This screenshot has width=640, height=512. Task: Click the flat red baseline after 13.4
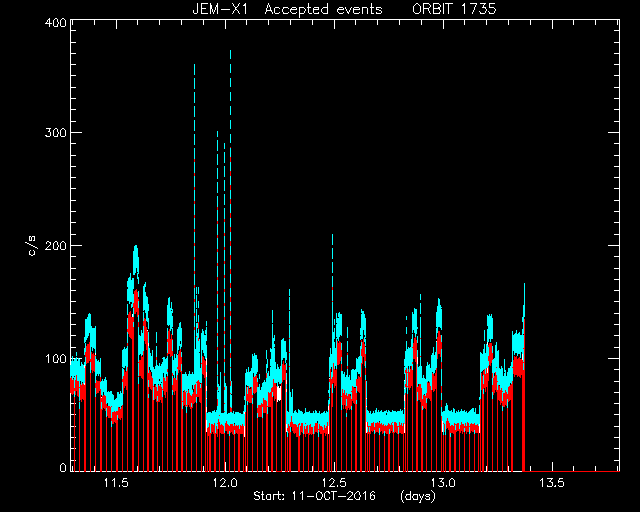pyautogui.click(x=572, y=471)
